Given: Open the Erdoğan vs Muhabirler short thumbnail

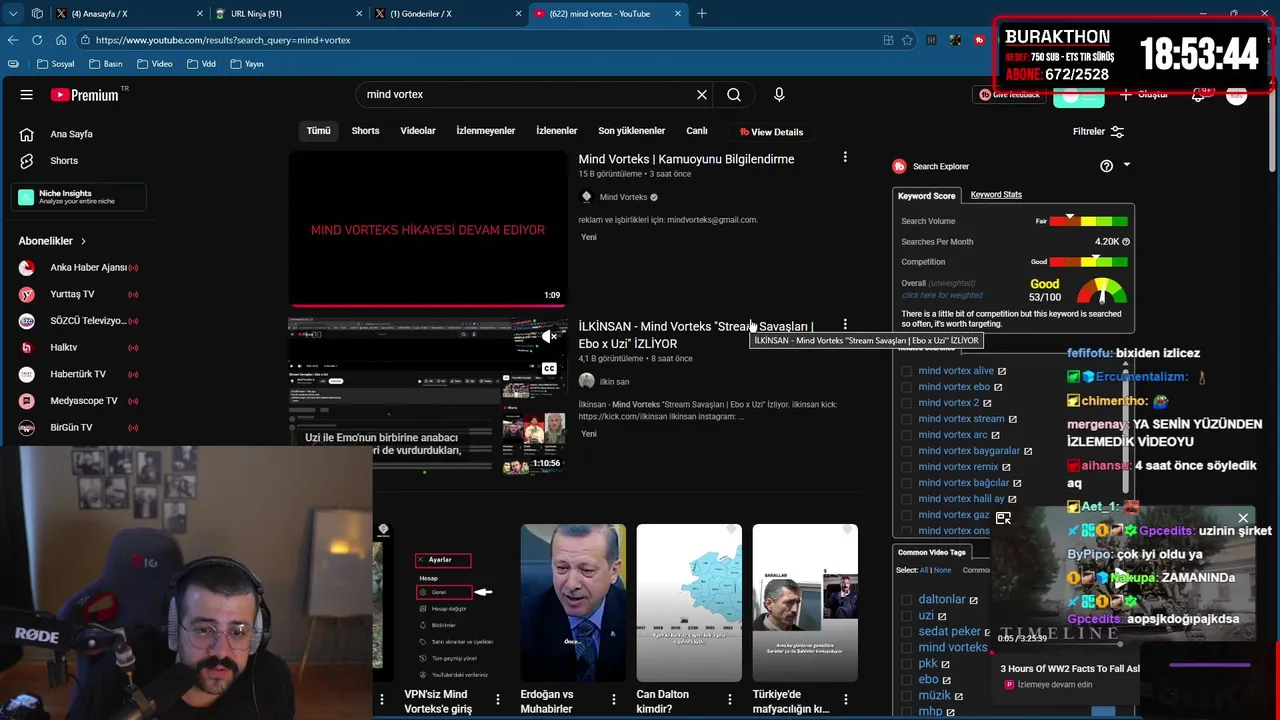Looking at the screenshot, I should click(573, 603).
